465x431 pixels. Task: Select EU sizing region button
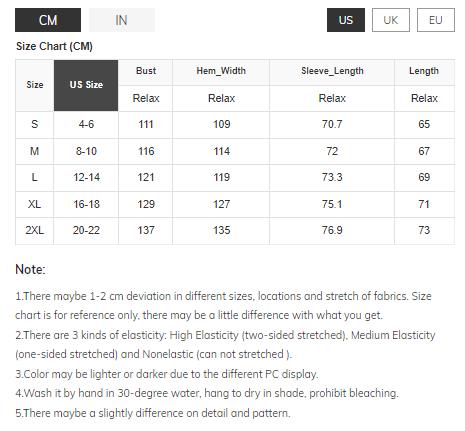(x=436, y=20)
